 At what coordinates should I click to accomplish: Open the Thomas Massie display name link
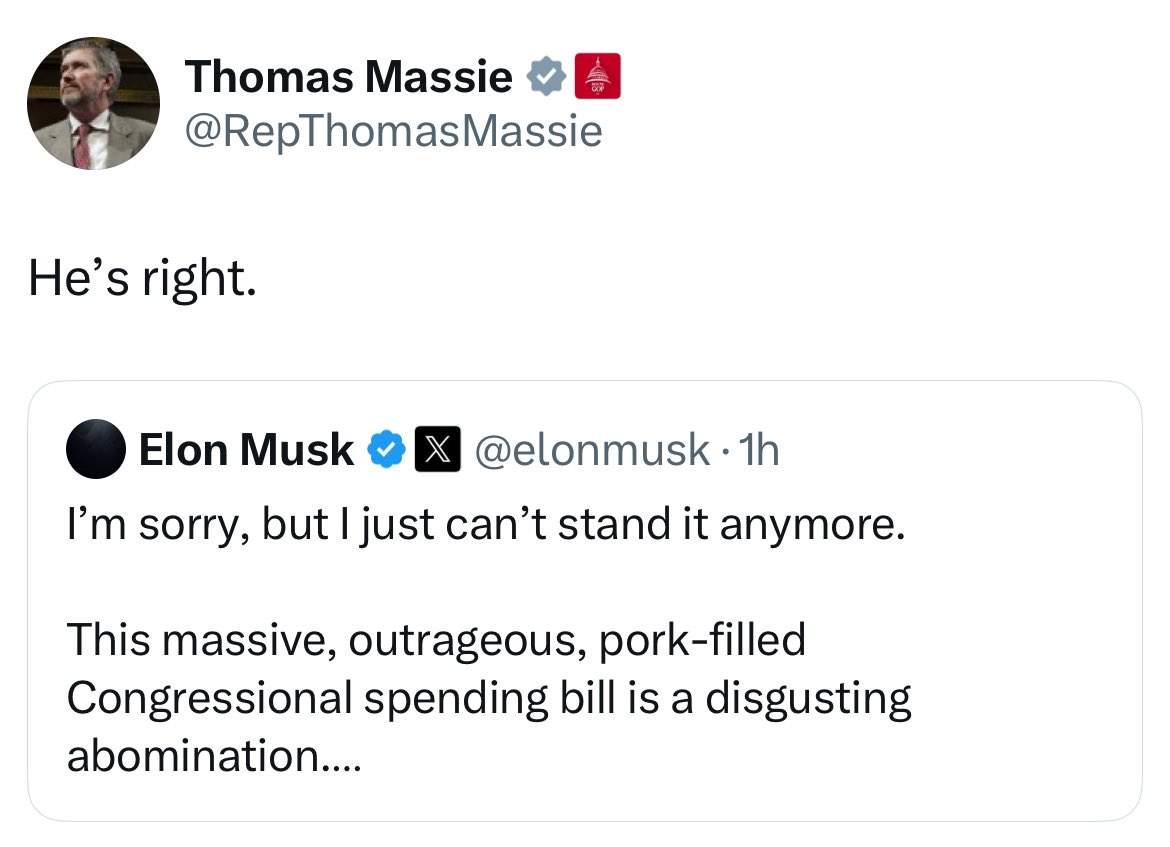pyautogui.click(x=348, y=77)
